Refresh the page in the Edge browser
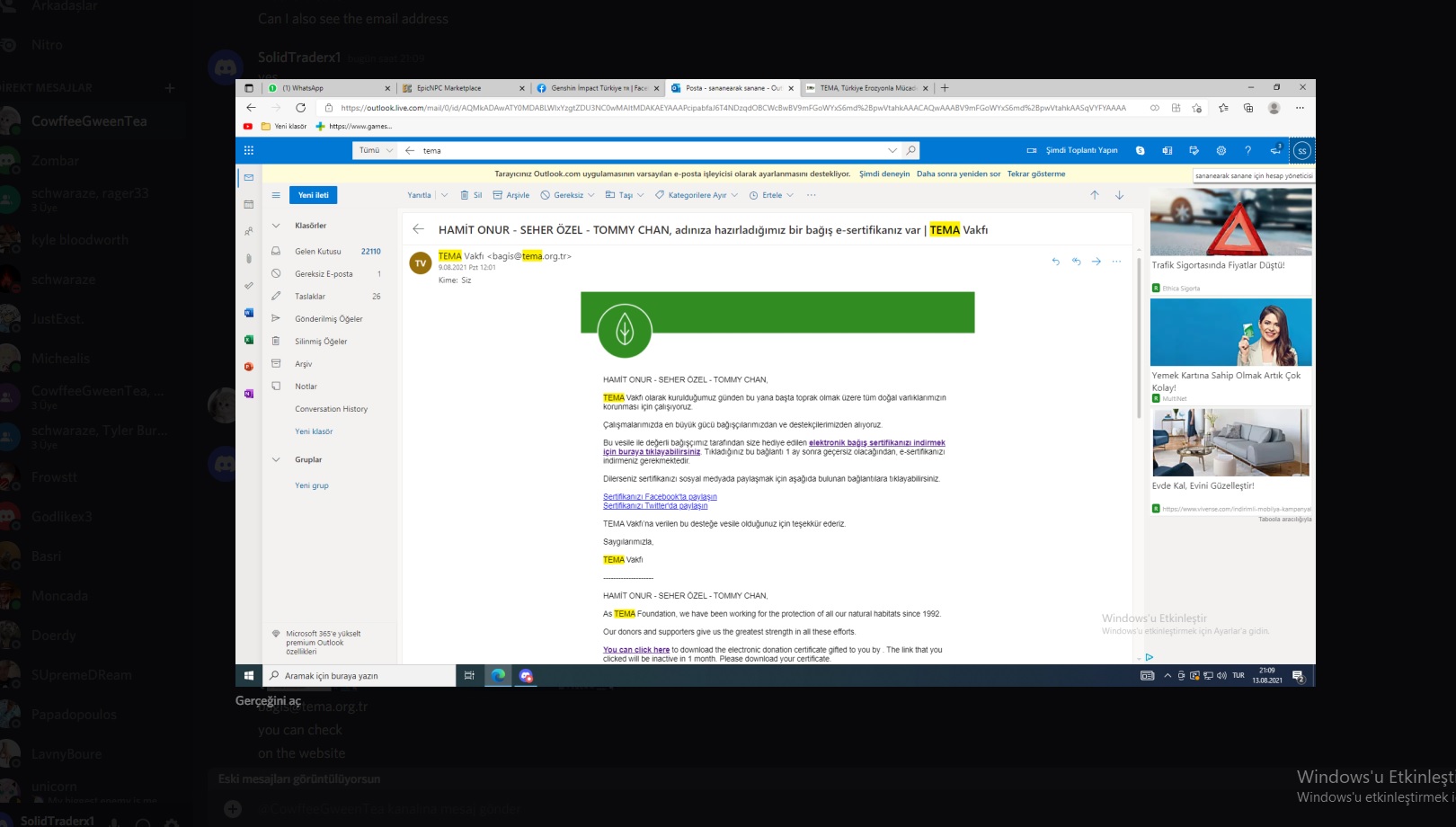The image size is (1456, 827). coord(300,108)
